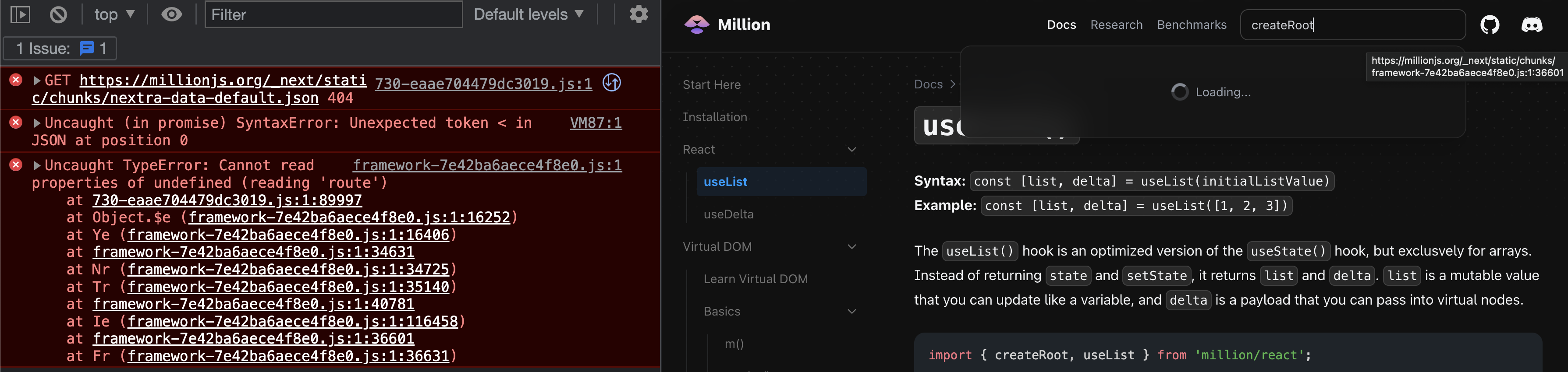1568x372 pixels.
Task: Open the Default levels dropdown
Action: point(529,14)
